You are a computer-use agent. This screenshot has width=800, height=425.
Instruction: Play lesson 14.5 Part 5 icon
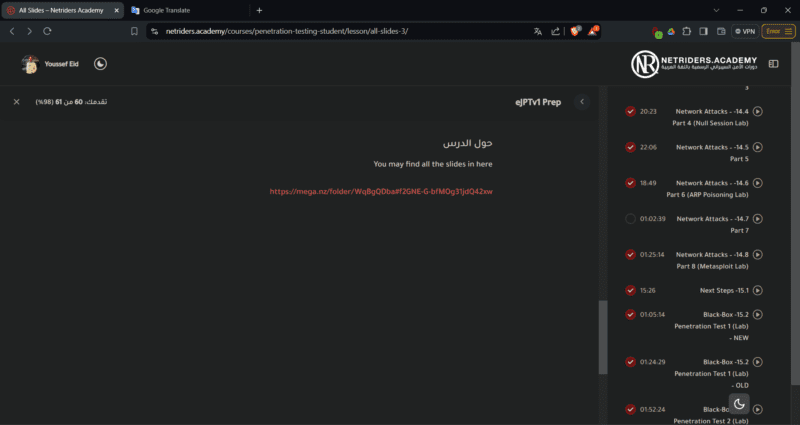point(758,147)
